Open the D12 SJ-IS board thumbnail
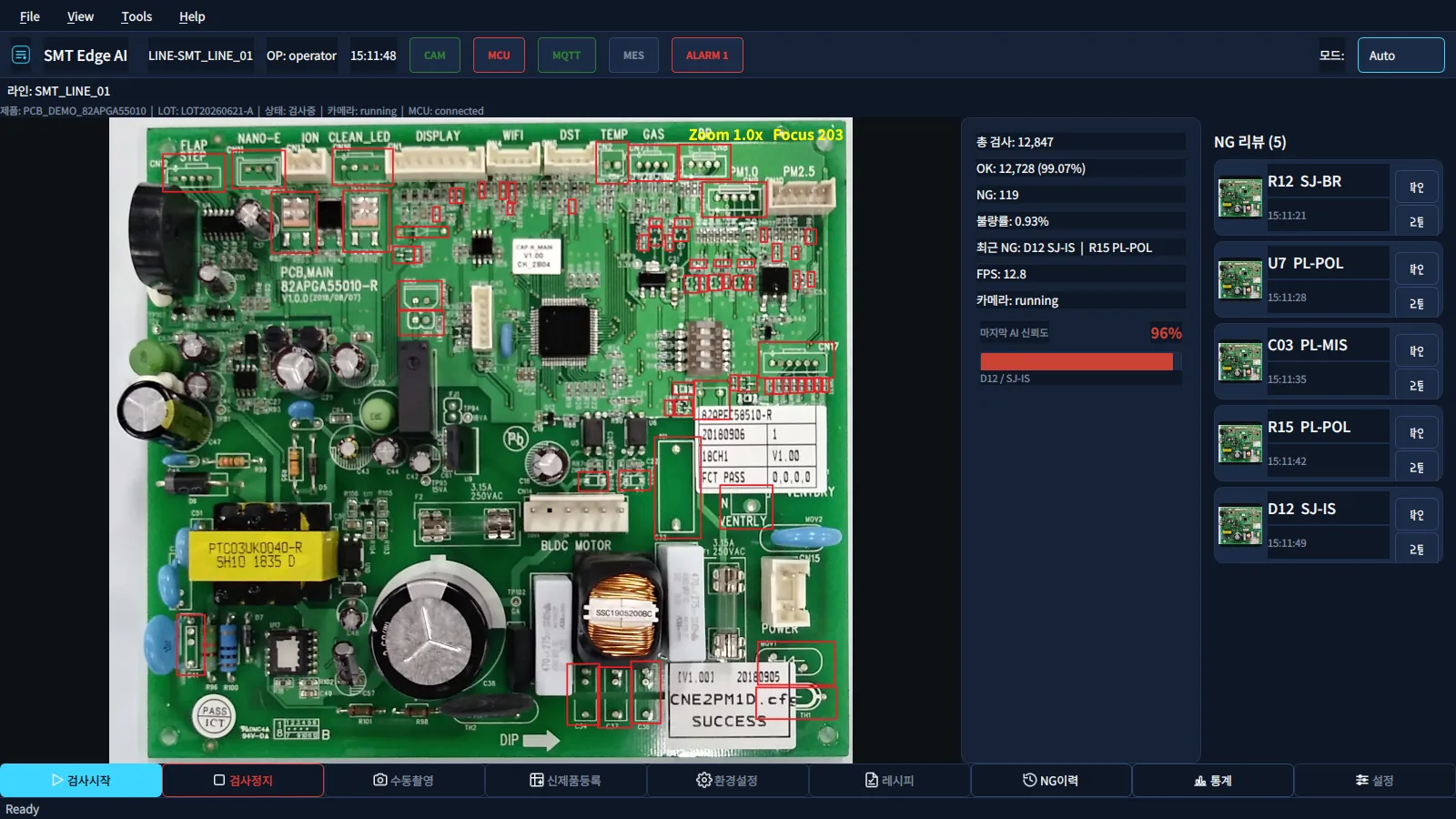The image size is (1456, 819). click(x=1240, y=525)
